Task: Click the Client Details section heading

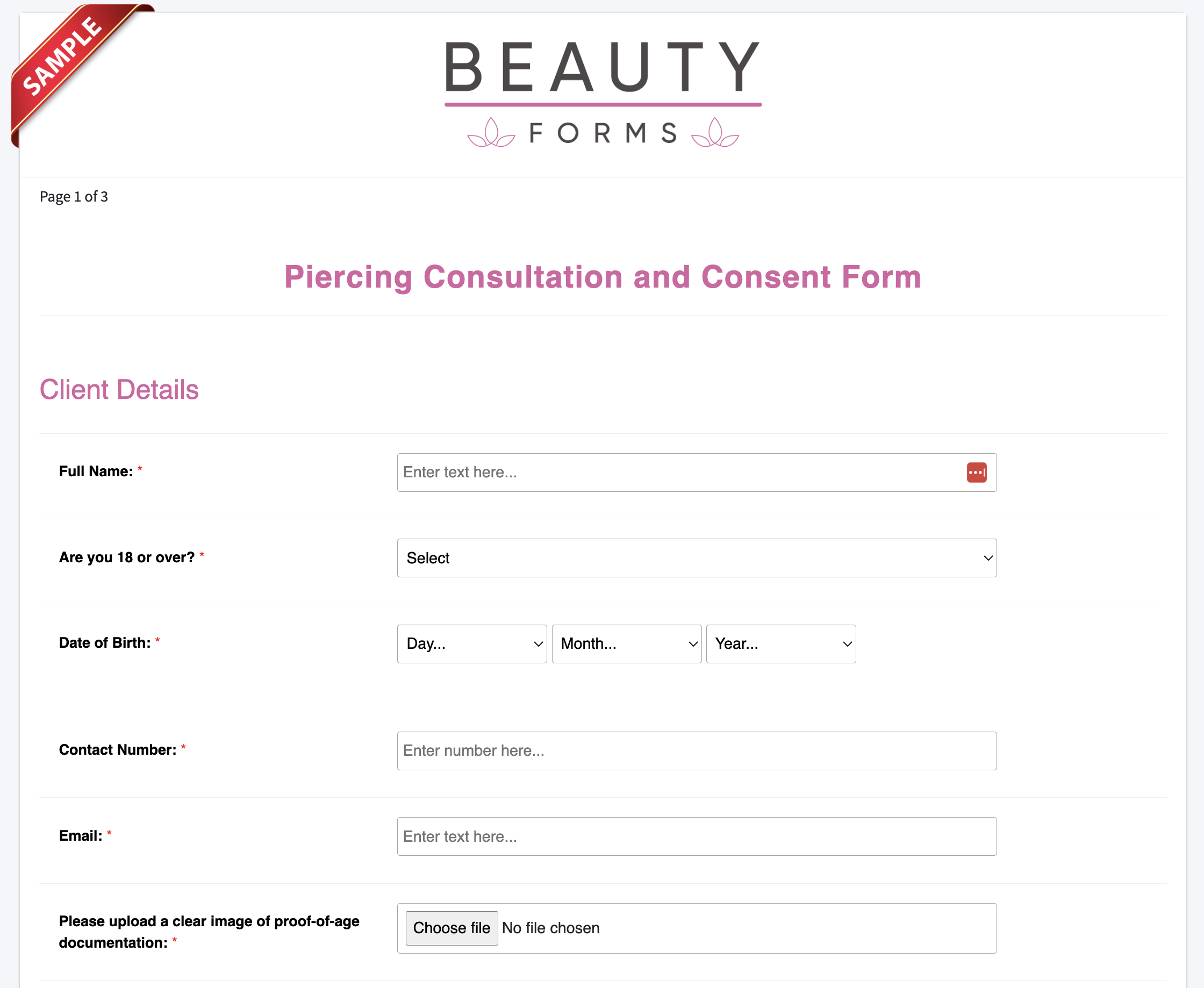Action: tap(120, 389)
